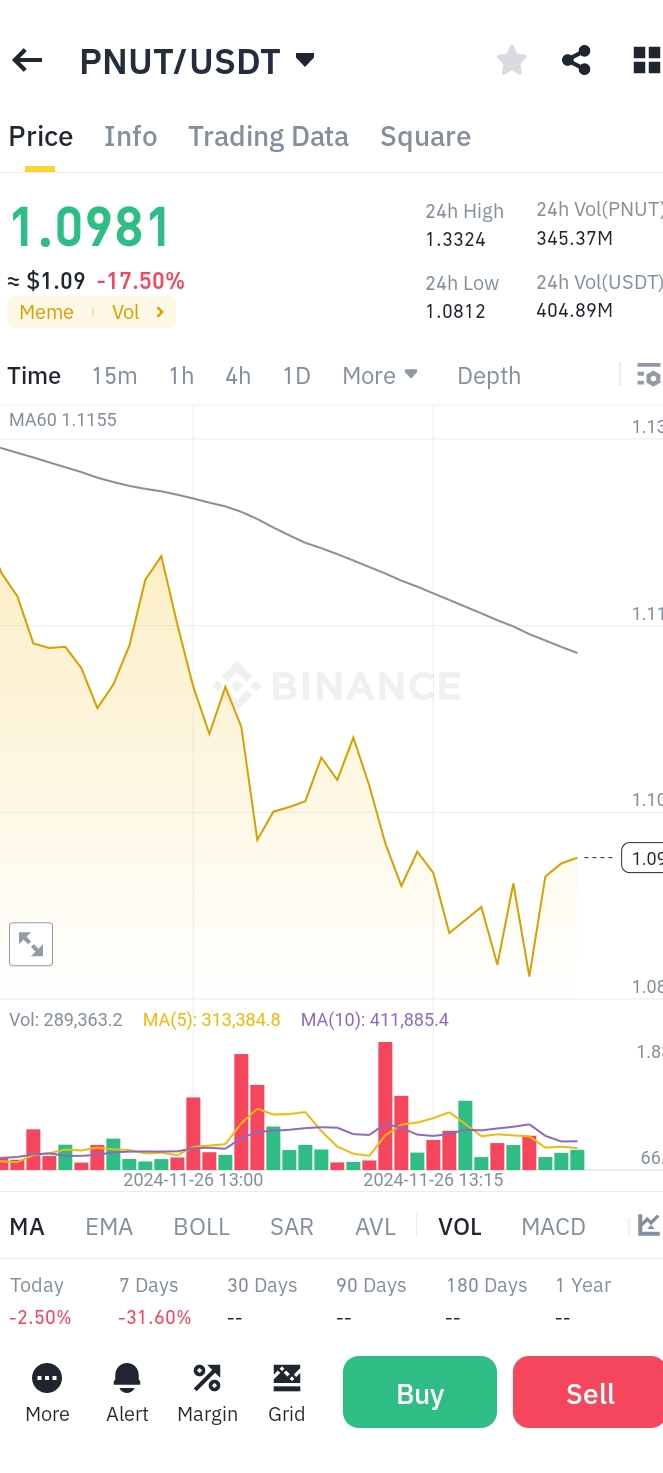Image resolution: width=663 pixels, height=1473 pixels.
Task: Enable the BOLL indicator
Action: pyautogui.click(x=202, y=1226)
